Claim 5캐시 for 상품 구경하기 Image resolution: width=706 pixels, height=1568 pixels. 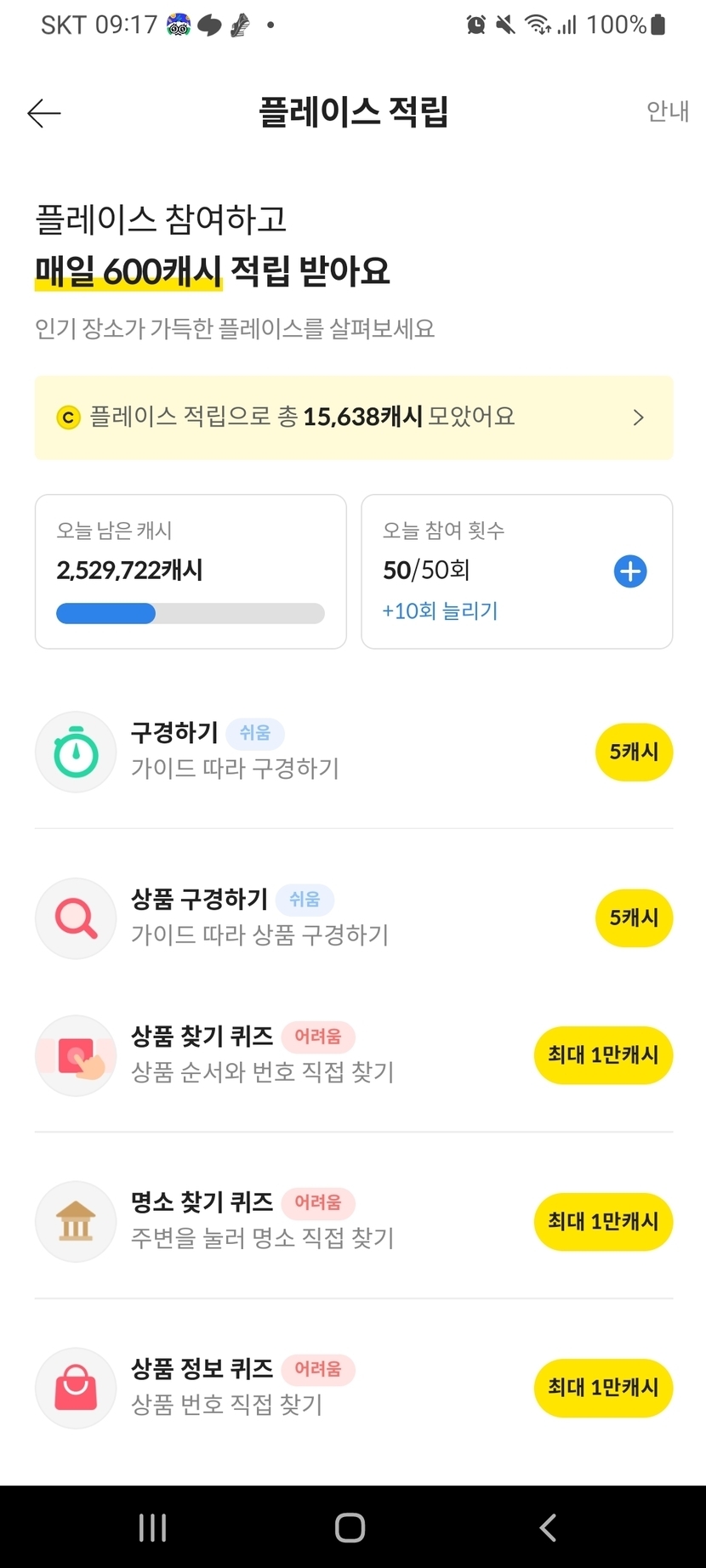pos(634,918)
